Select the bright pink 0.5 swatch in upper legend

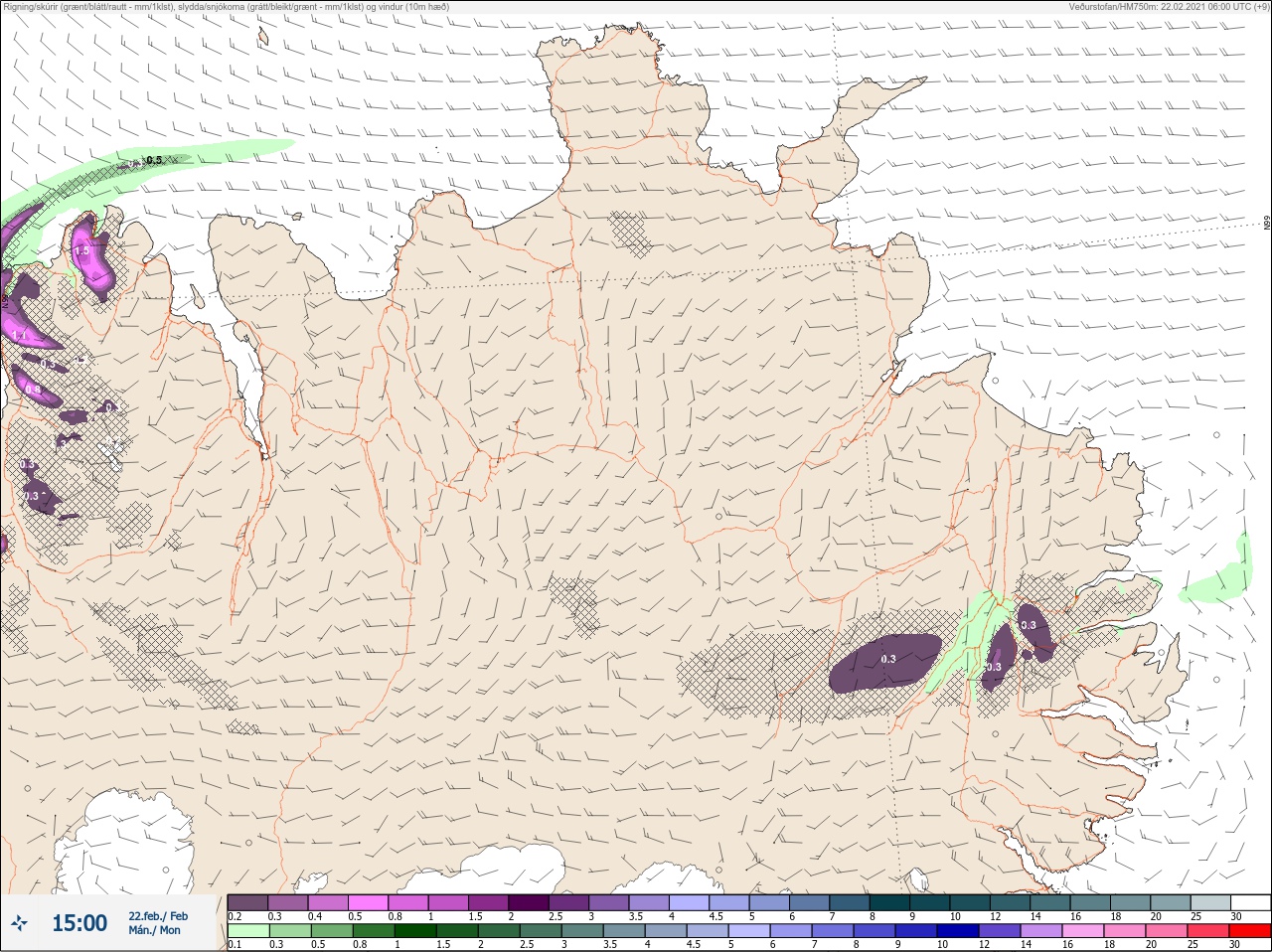368,902
